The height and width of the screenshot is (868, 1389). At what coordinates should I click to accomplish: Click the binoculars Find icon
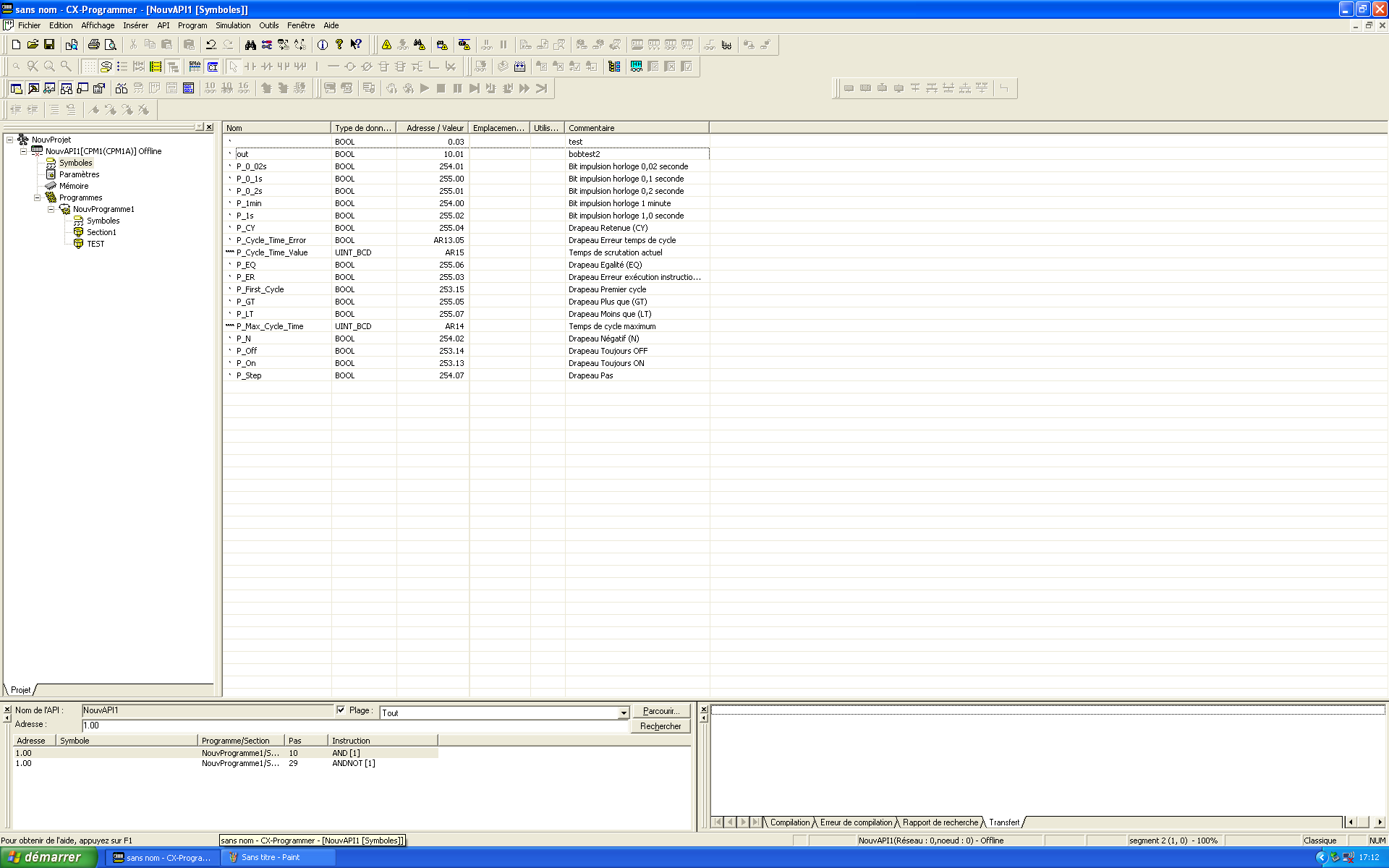(x=250, y=45)
